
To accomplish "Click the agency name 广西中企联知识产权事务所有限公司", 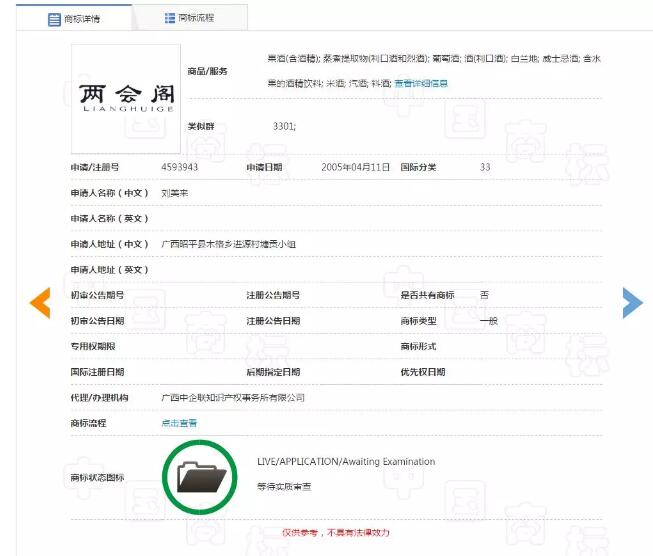I will (233, 398).
